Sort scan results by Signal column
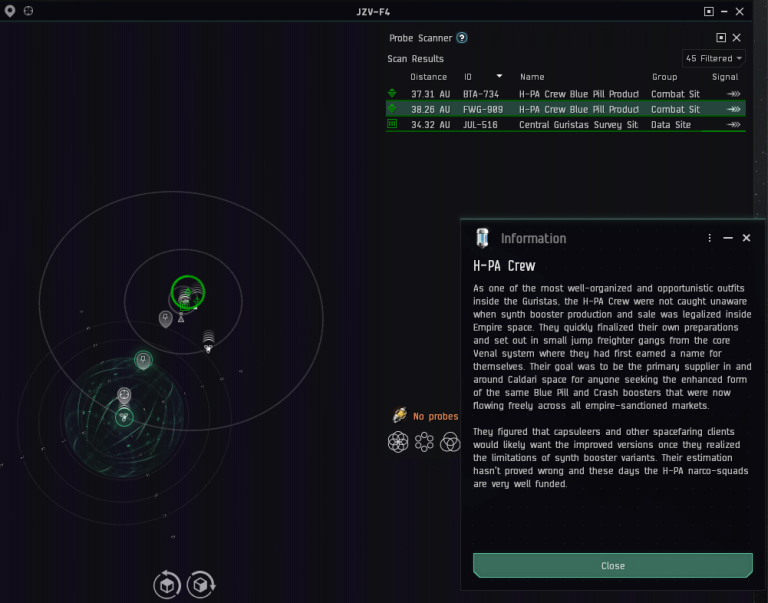Screen dimensions: 768x603 click(x=724, y=77)
